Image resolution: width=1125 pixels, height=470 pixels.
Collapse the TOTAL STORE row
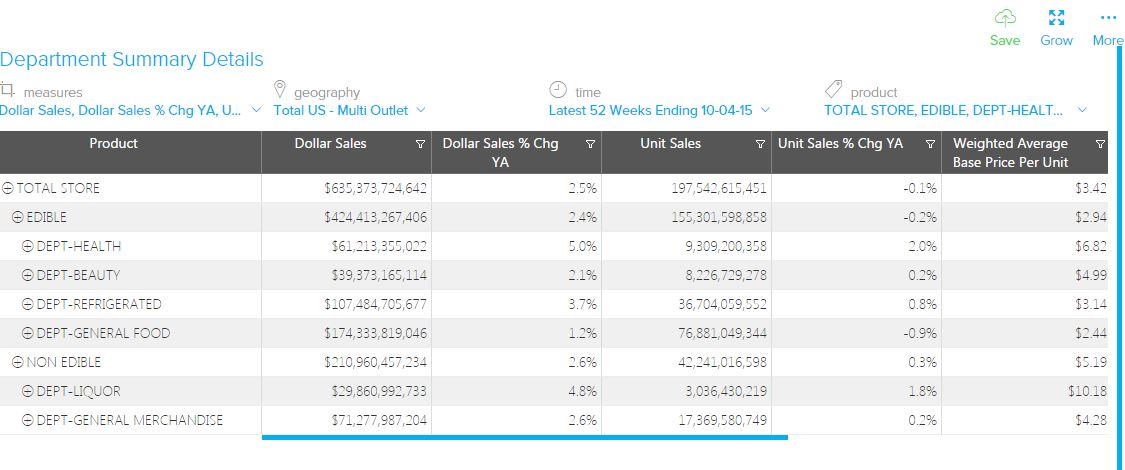[8, 188]
